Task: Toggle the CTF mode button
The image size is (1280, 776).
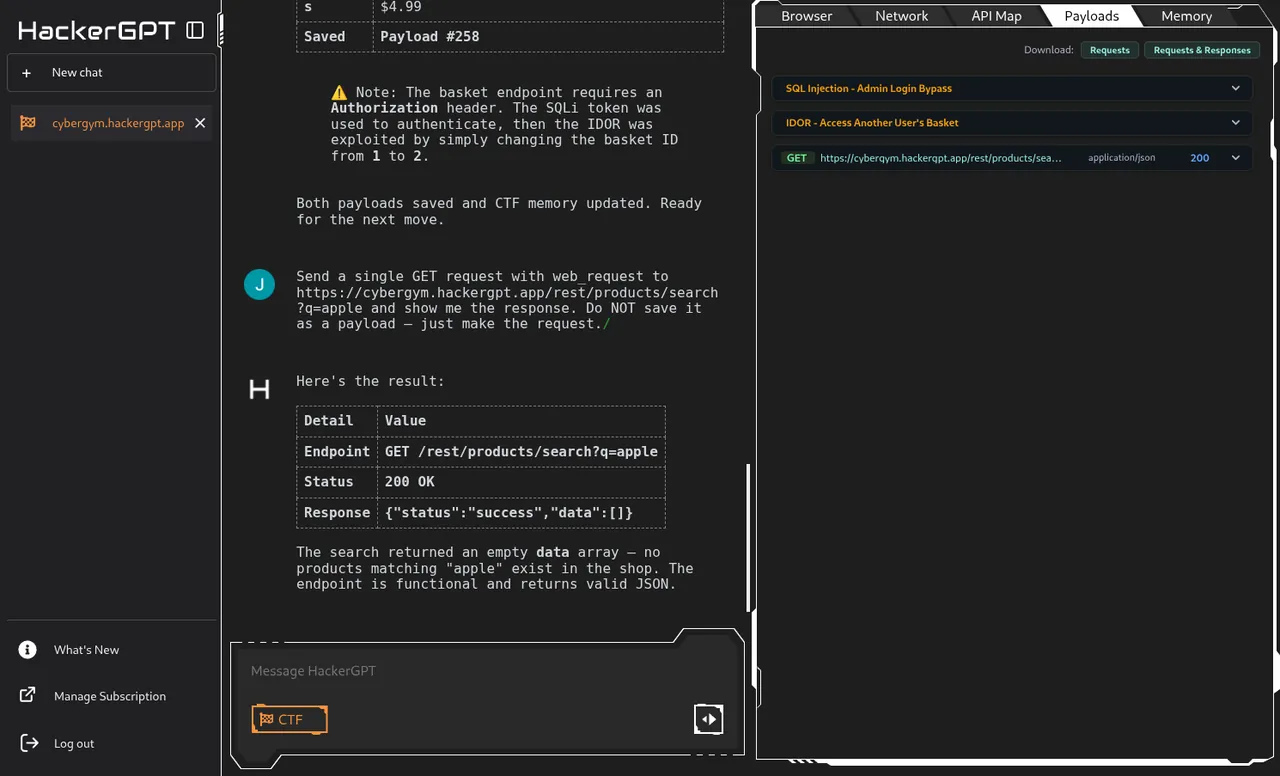Action: [290, 719]
